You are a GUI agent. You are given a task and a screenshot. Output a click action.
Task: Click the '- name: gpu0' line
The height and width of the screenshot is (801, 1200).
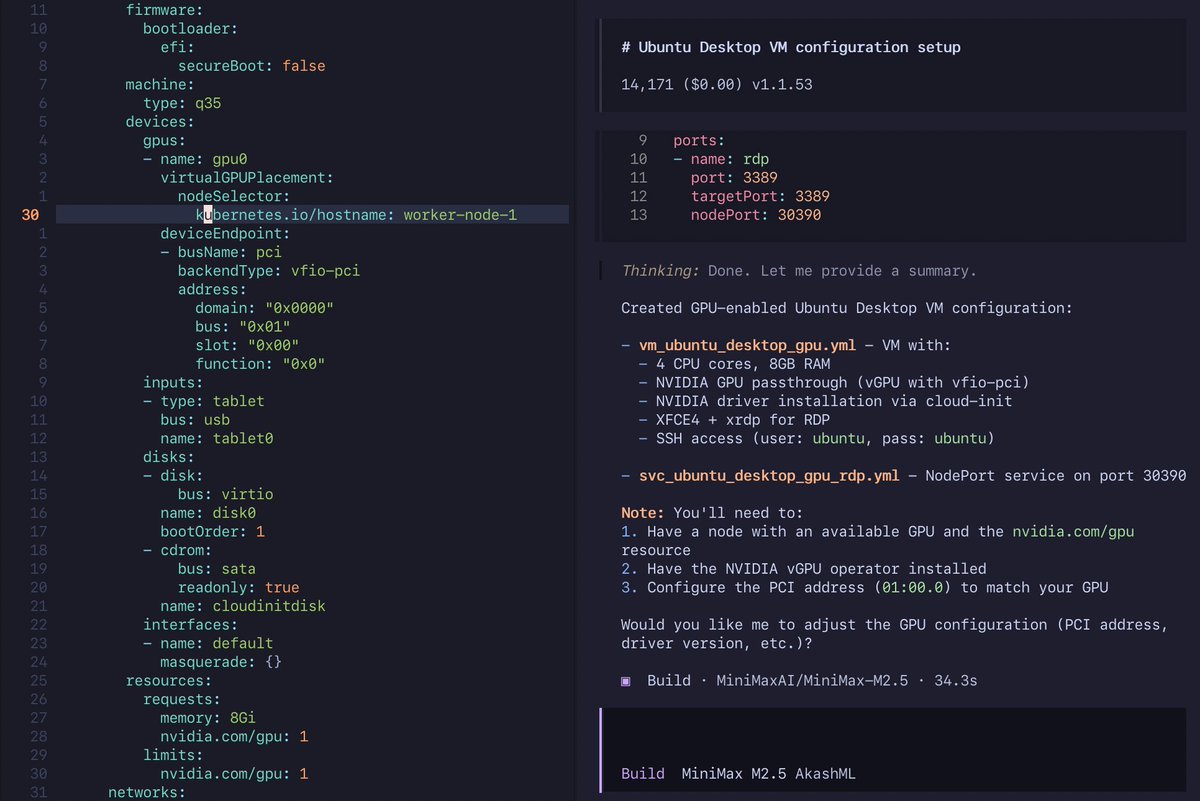coord(195,159)
